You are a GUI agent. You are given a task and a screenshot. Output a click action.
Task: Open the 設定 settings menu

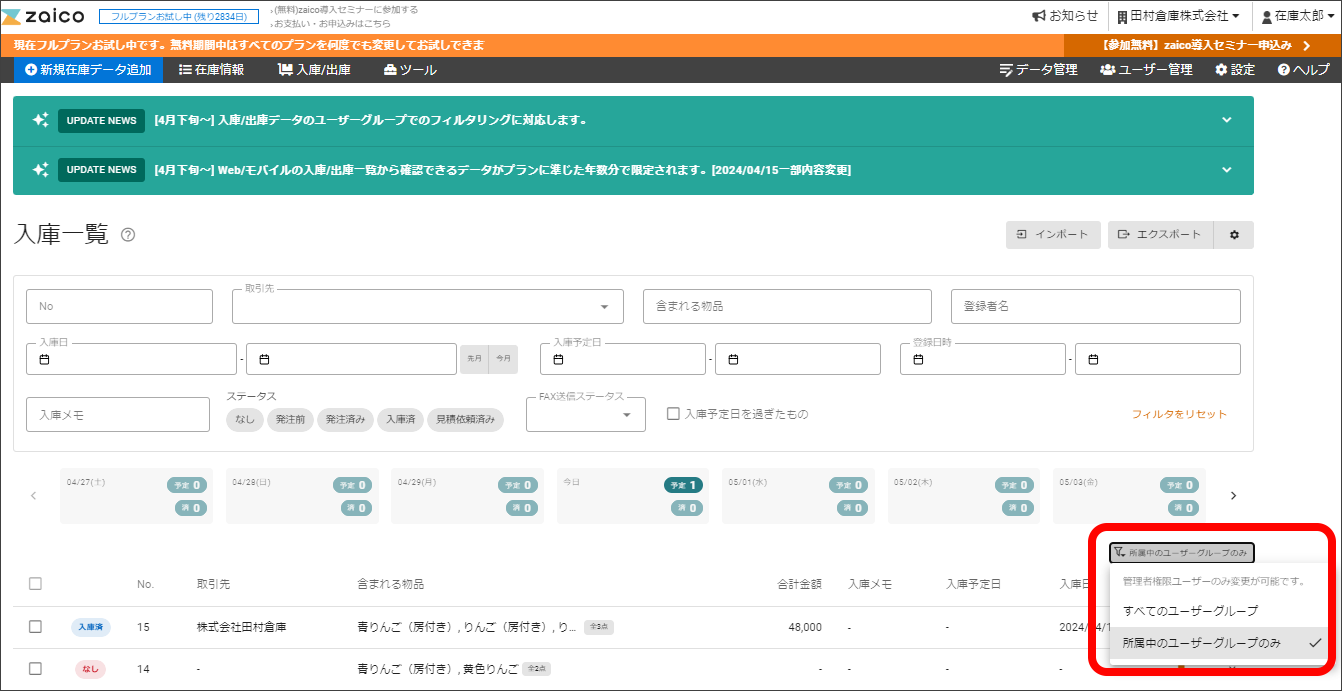pos(1235,70)
